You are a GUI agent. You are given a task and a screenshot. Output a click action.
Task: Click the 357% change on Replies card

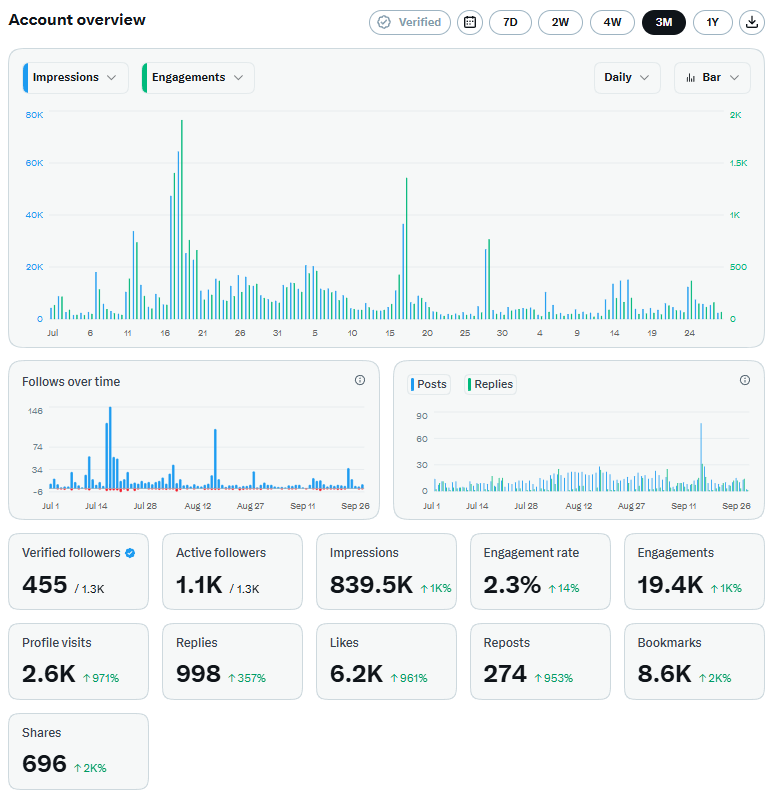pos(247,678)
